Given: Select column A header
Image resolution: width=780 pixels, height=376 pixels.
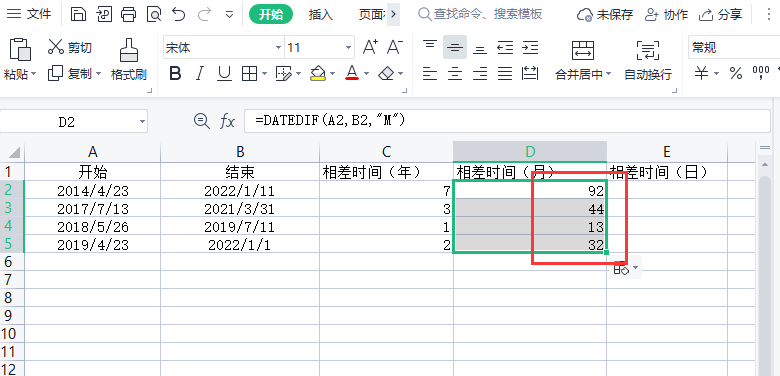Looking at the screenshot, I should (93, 152).
